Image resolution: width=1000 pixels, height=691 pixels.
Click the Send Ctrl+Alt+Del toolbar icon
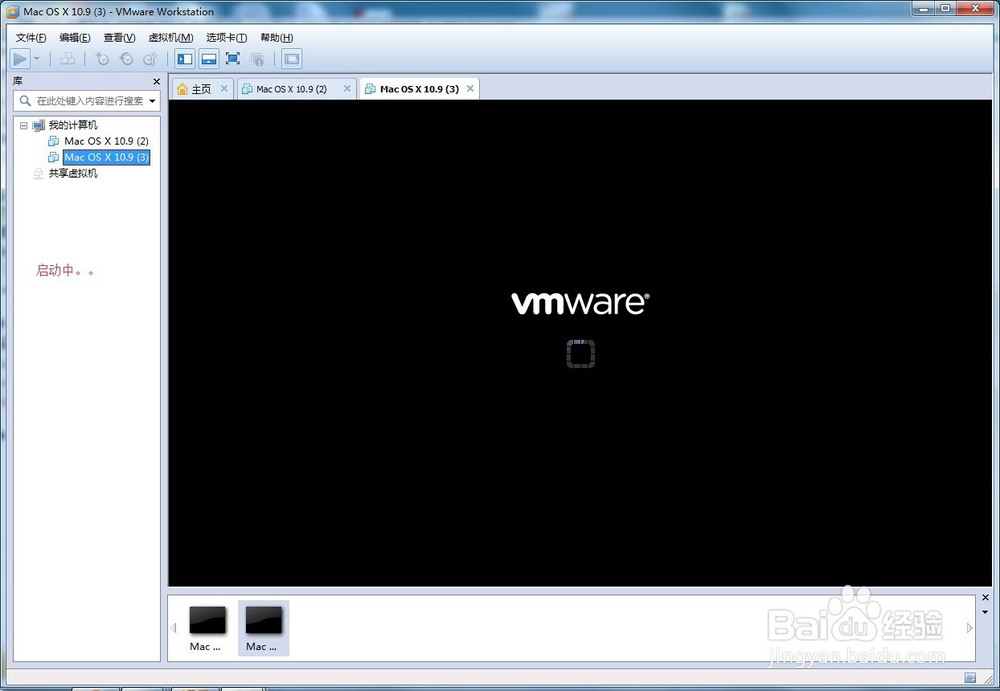[68, 59]
